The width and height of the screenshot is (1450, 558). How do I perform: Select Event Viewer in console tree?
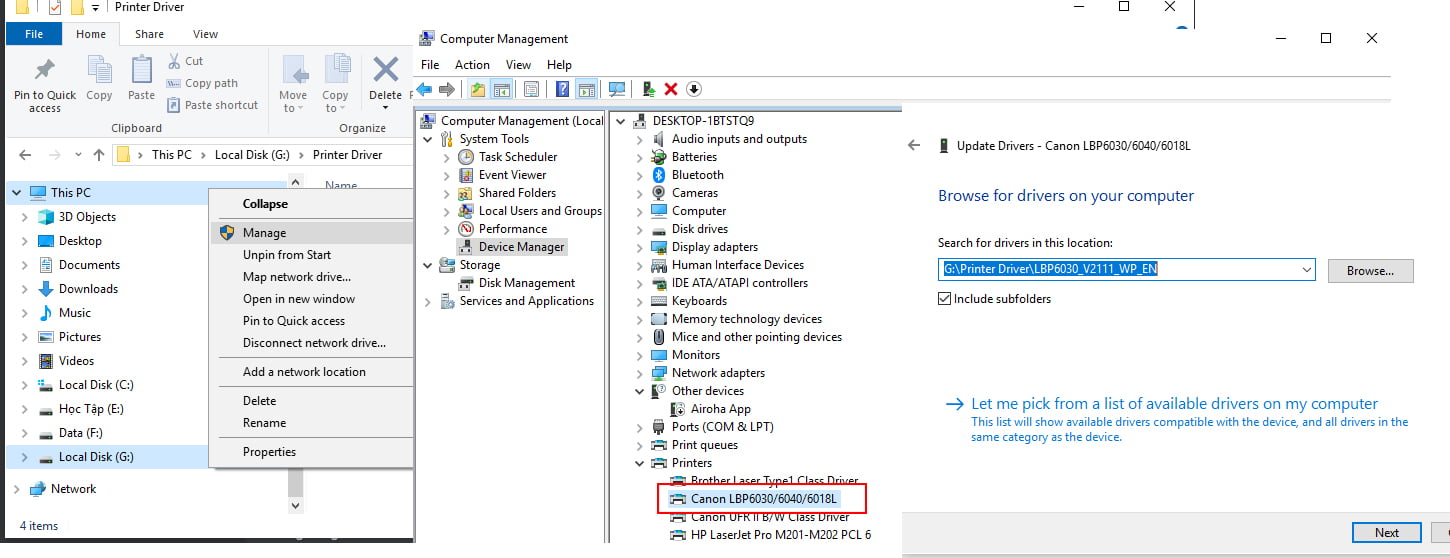point(512,175)
